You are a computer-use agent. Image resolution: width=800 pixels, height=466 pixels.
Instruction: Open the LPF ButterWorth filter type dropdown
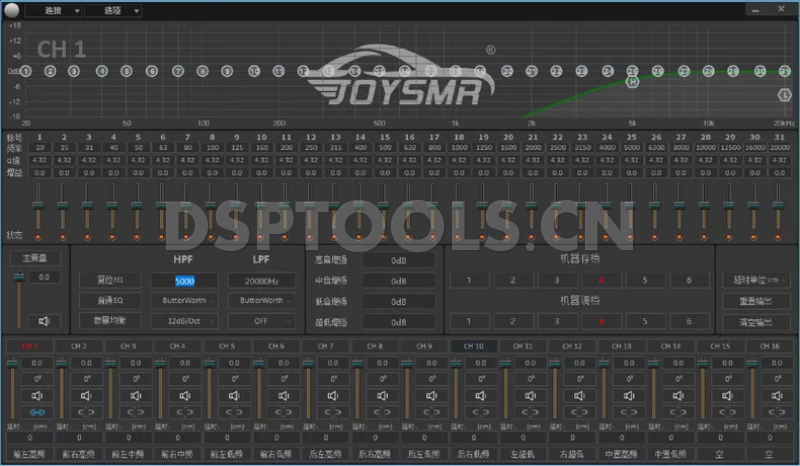262,301
